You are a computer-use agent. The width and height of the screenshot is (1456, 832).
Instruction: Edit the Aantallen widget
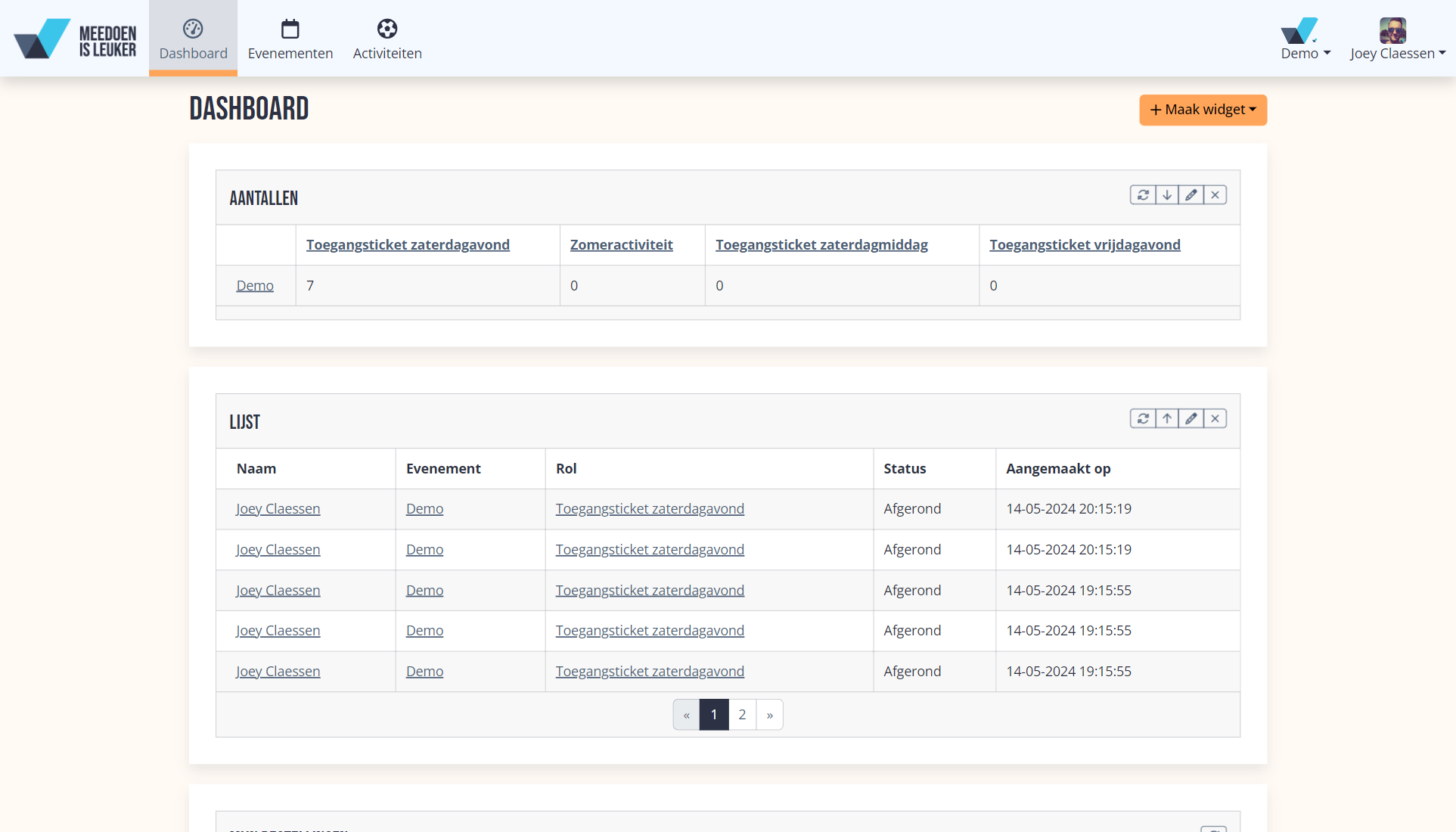[1191, 195]
